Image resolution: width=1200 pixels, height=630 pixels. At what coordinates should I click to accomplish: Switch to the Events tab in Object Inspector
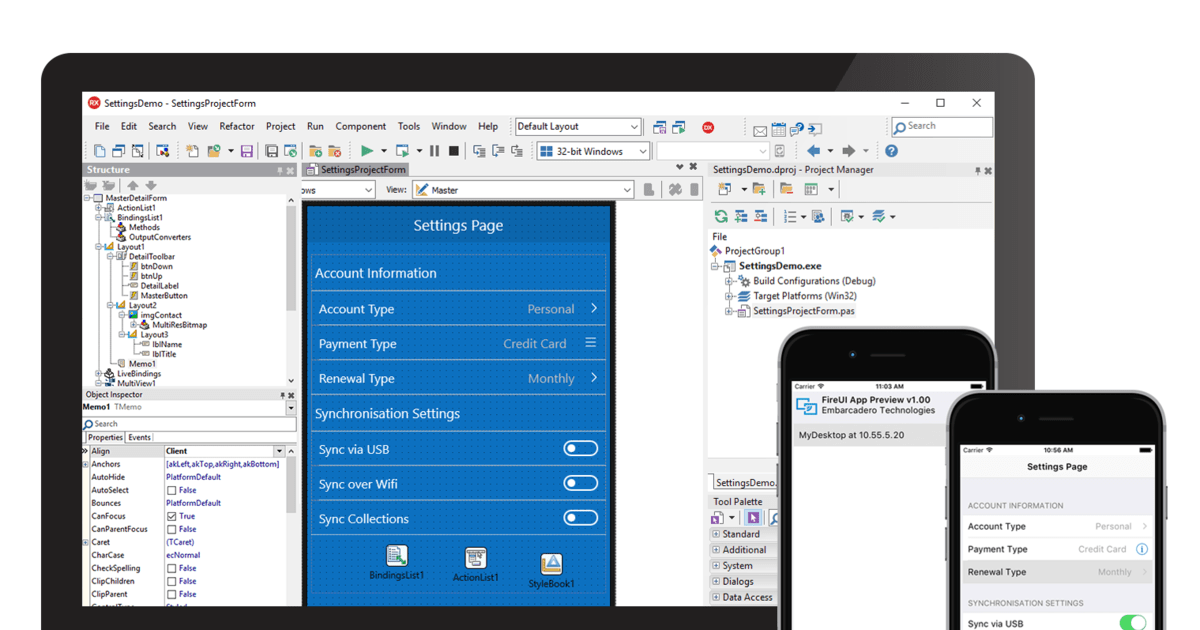click(140, 437)
